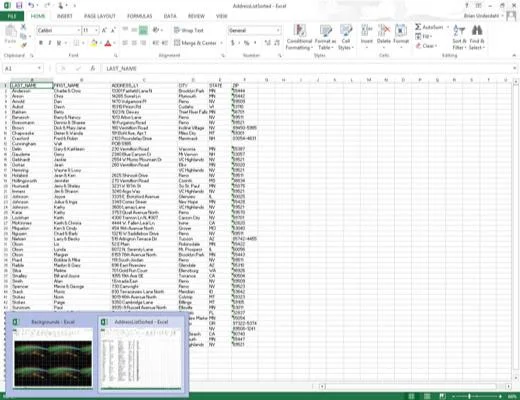This screenshot has height=400, width=520.
Task: Open the Cell Styles gallery
Action: 346,37
